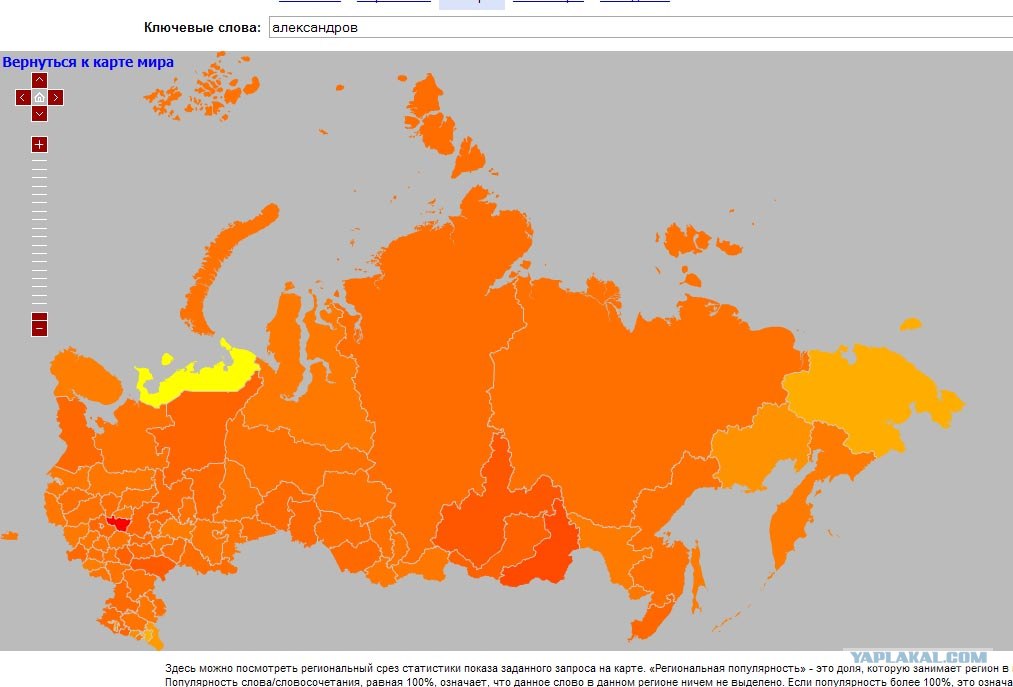The width and height of the screenshot is (1013, 687).
Task: Zoom in using the plus button
Action: 39,144
